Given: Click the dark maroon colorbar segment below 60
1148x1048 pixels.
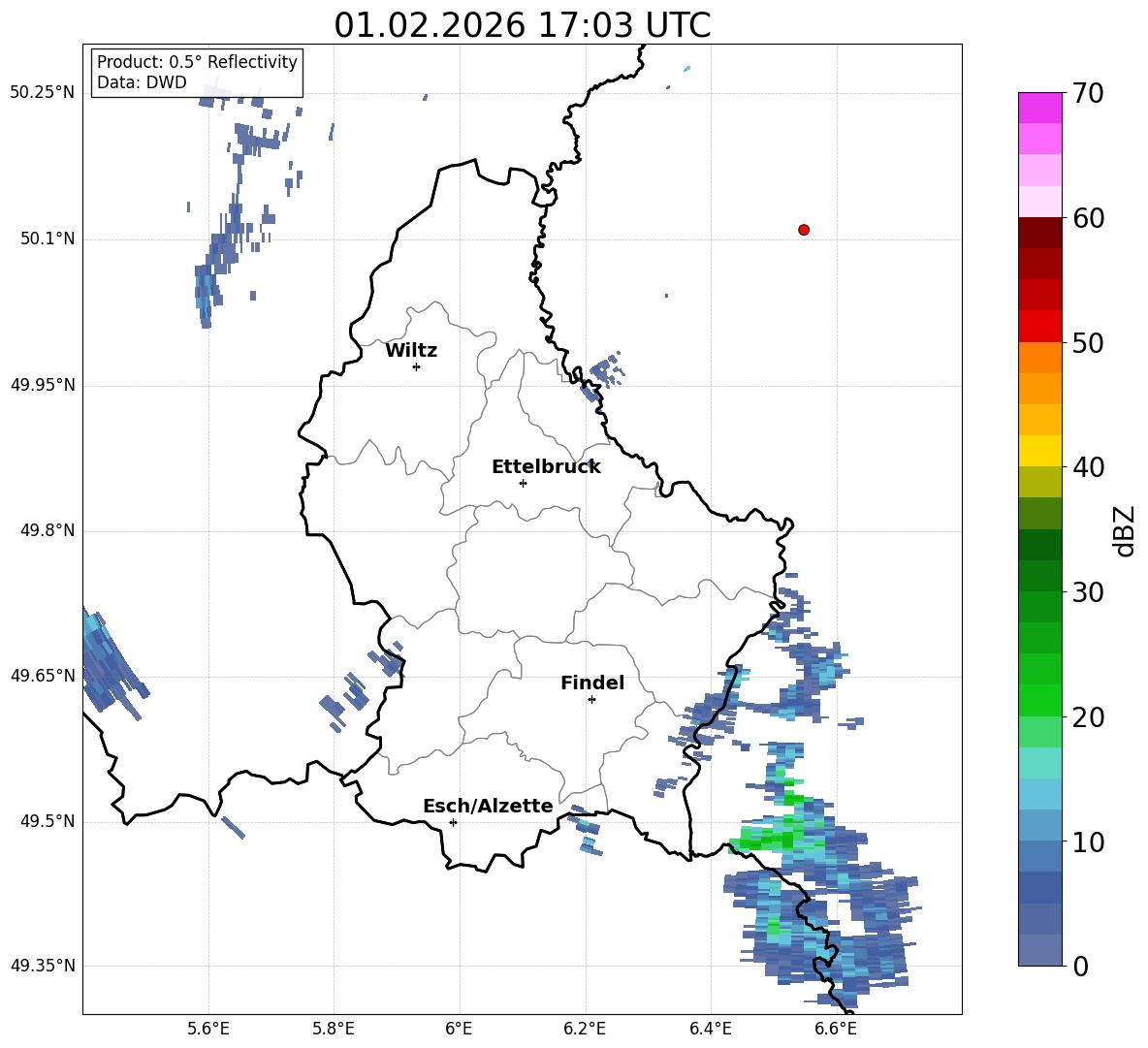Looking at the screenshot, I should pyautogui.click(x=1039, y=233).
